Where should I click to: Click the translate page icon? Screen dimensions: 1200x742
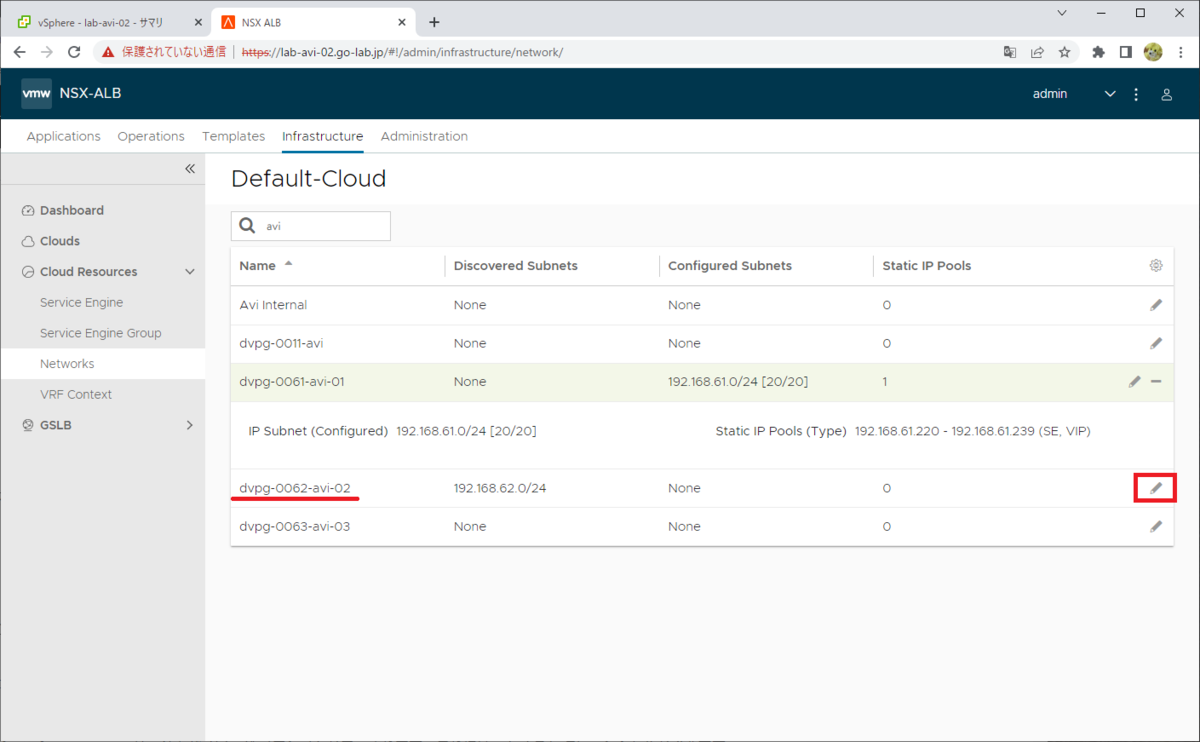(x=1010, y=52)
